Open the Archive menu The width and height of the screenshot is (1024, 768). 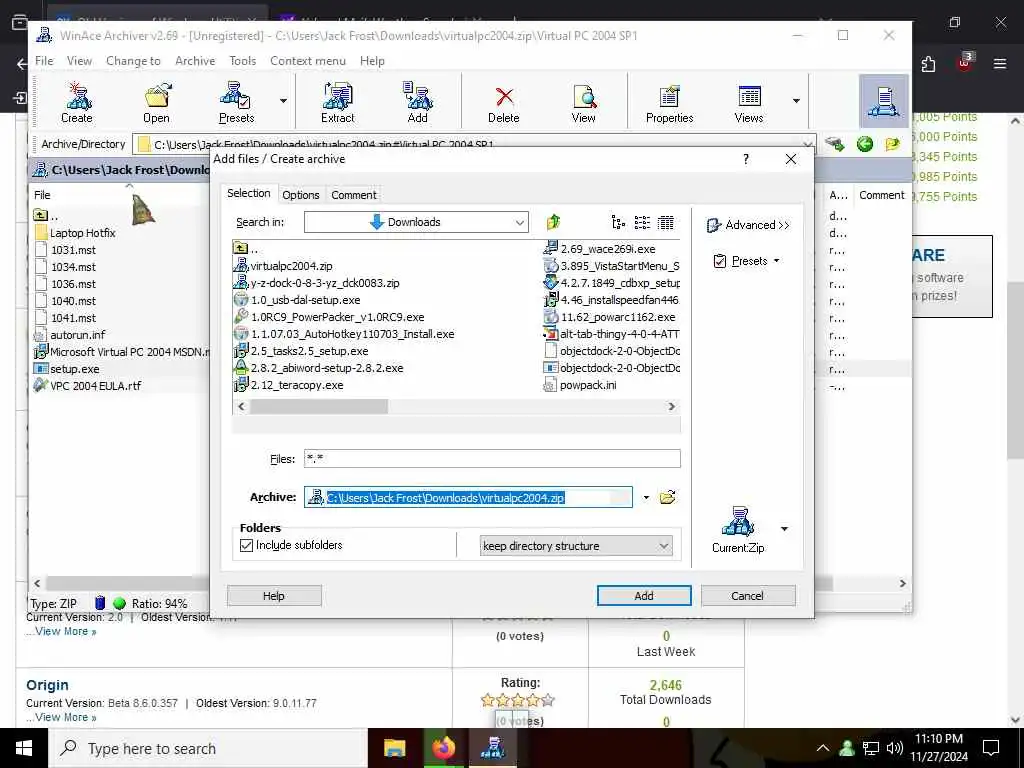pos(195,61)
